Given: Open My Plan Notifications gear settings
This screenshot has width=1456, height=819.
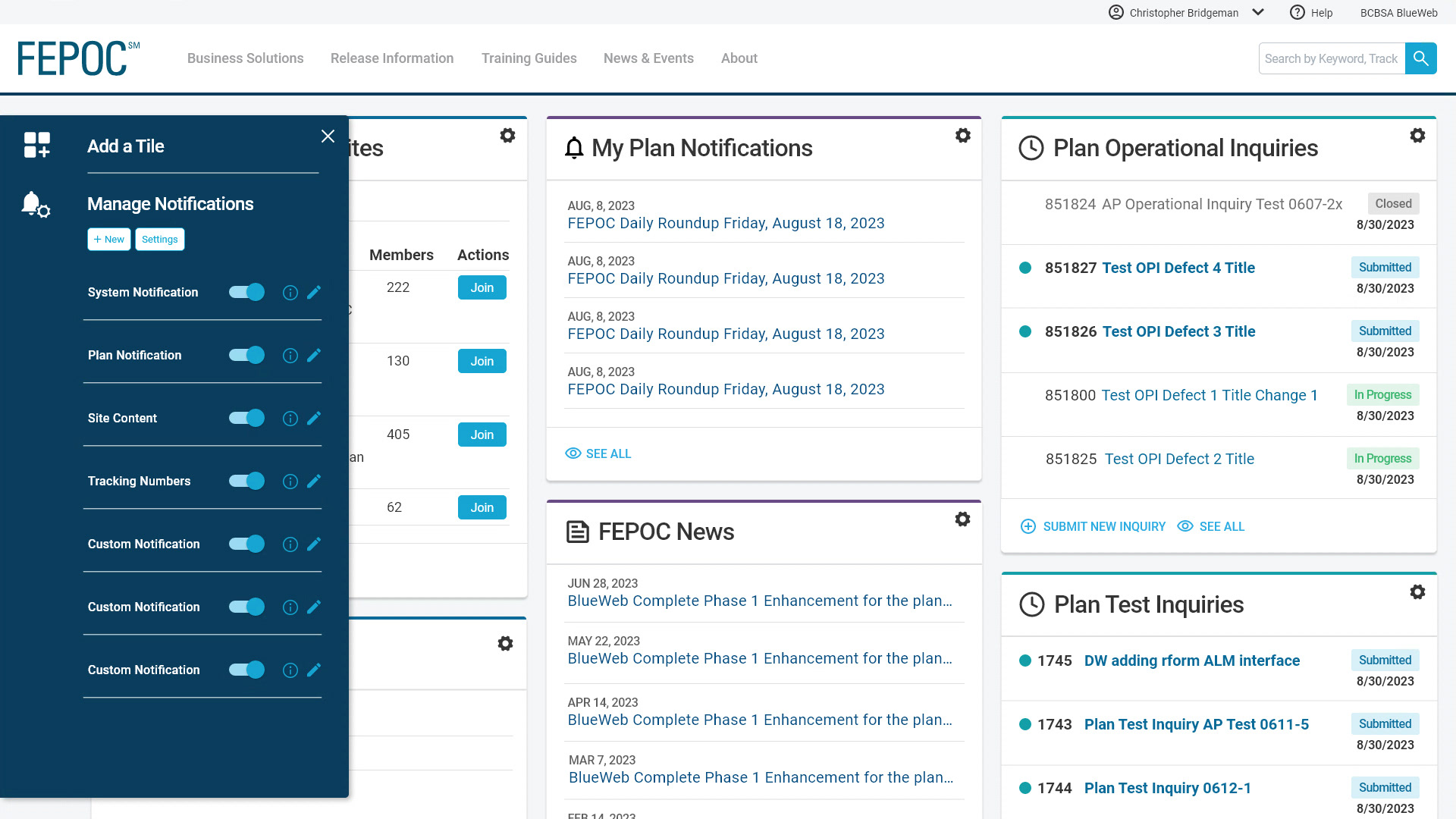Looking at the screenshot, I should (962, 136).
